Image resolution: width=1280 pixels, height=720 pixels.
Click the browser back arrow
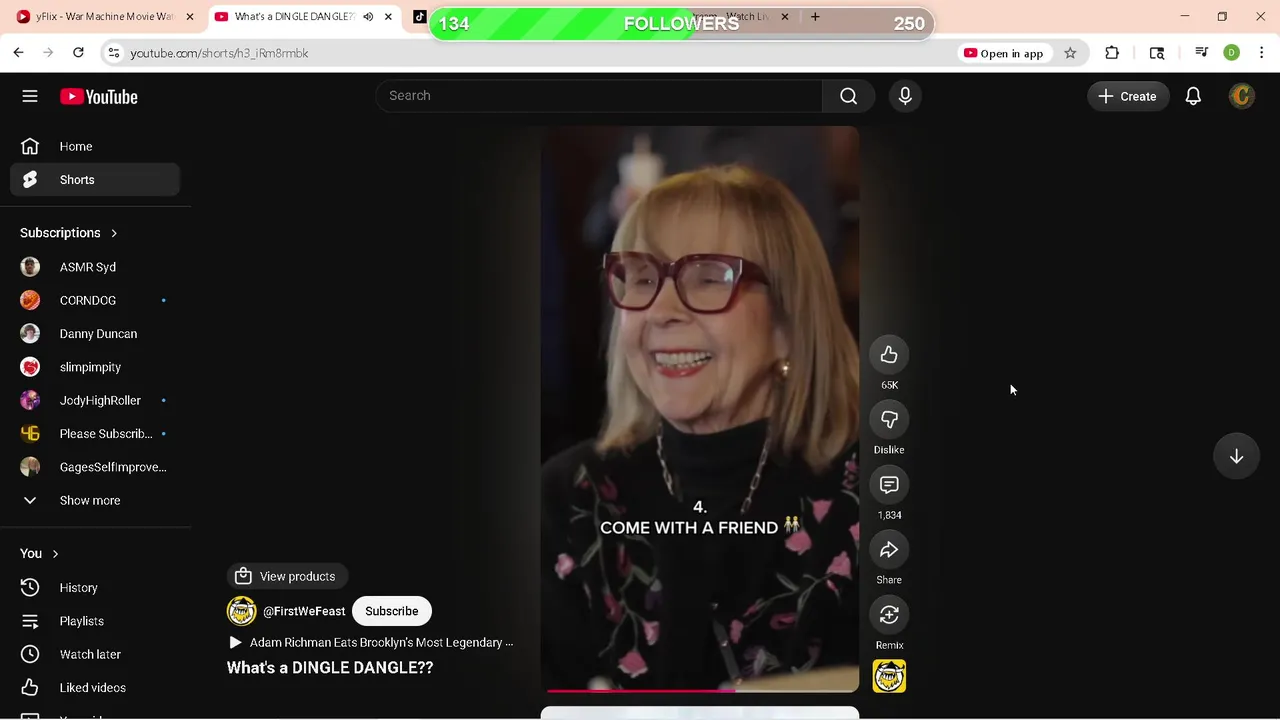pos(19,53)
